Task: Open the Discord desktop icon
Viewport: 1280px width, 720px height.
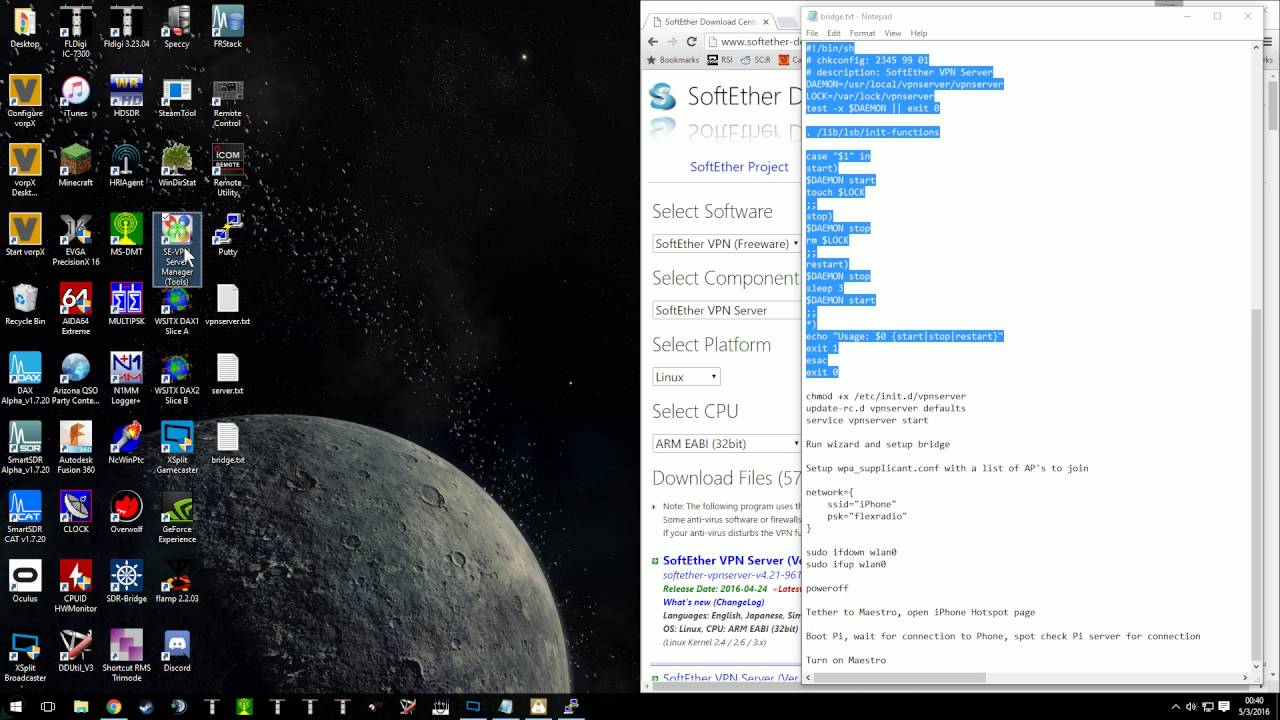Action: click(177, 651)
